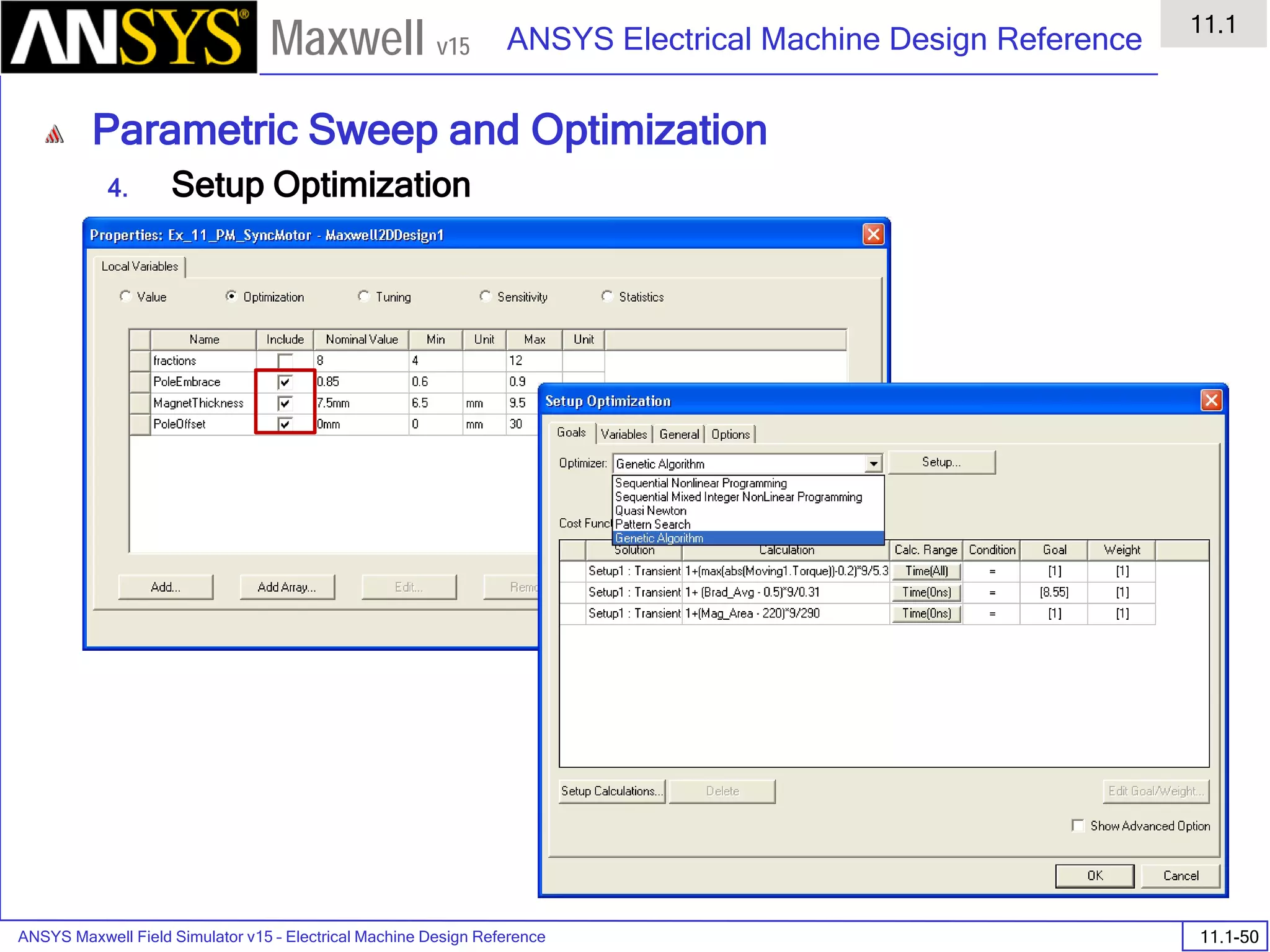The width and height of the screenshot is (1270, 952).
Task: Click the MagnetThickness variable name
Action: 198,403
